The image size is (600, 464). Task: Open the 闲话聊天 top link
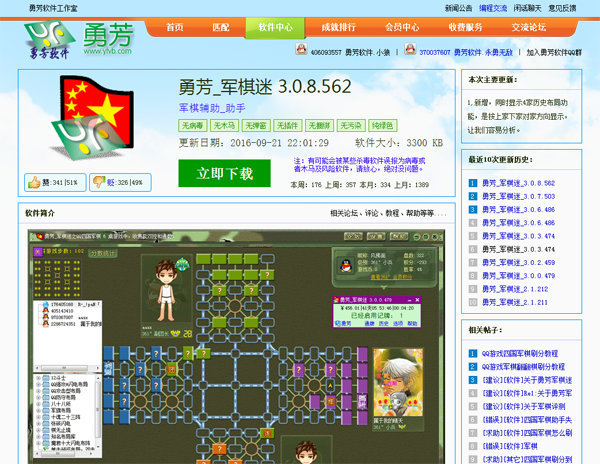[x=527, y=8]
